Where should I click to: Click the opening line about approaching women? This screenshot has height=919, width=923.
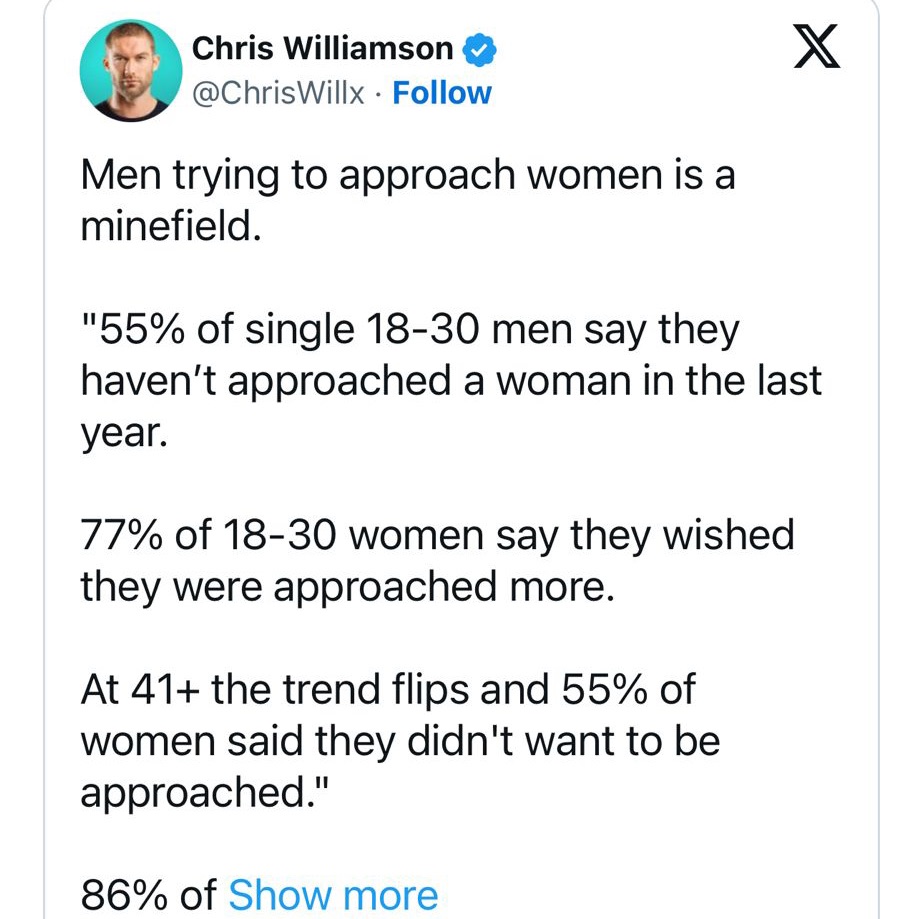pos(407,176)
